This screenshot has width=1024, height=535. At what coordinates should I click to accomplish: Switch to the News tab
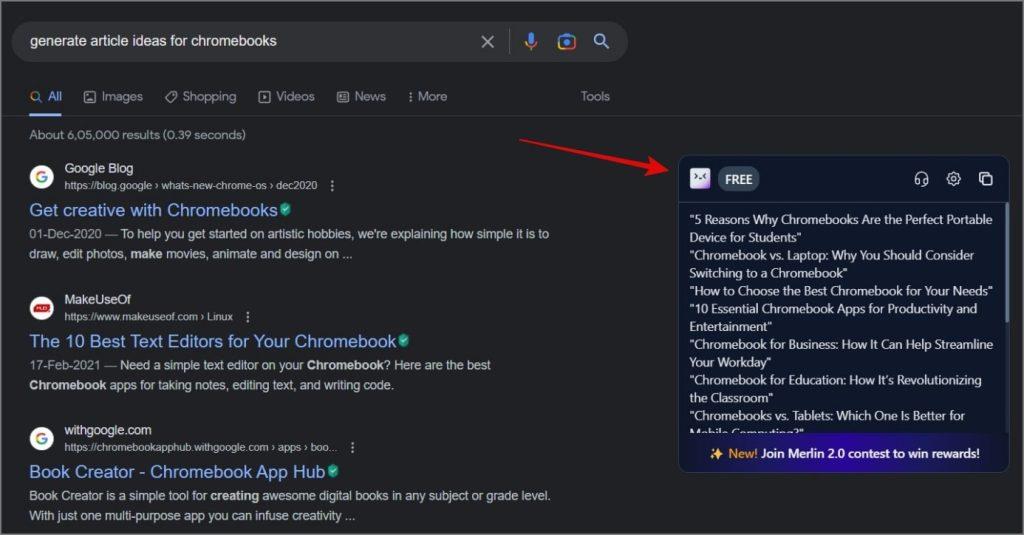click(x=361, y=97)
